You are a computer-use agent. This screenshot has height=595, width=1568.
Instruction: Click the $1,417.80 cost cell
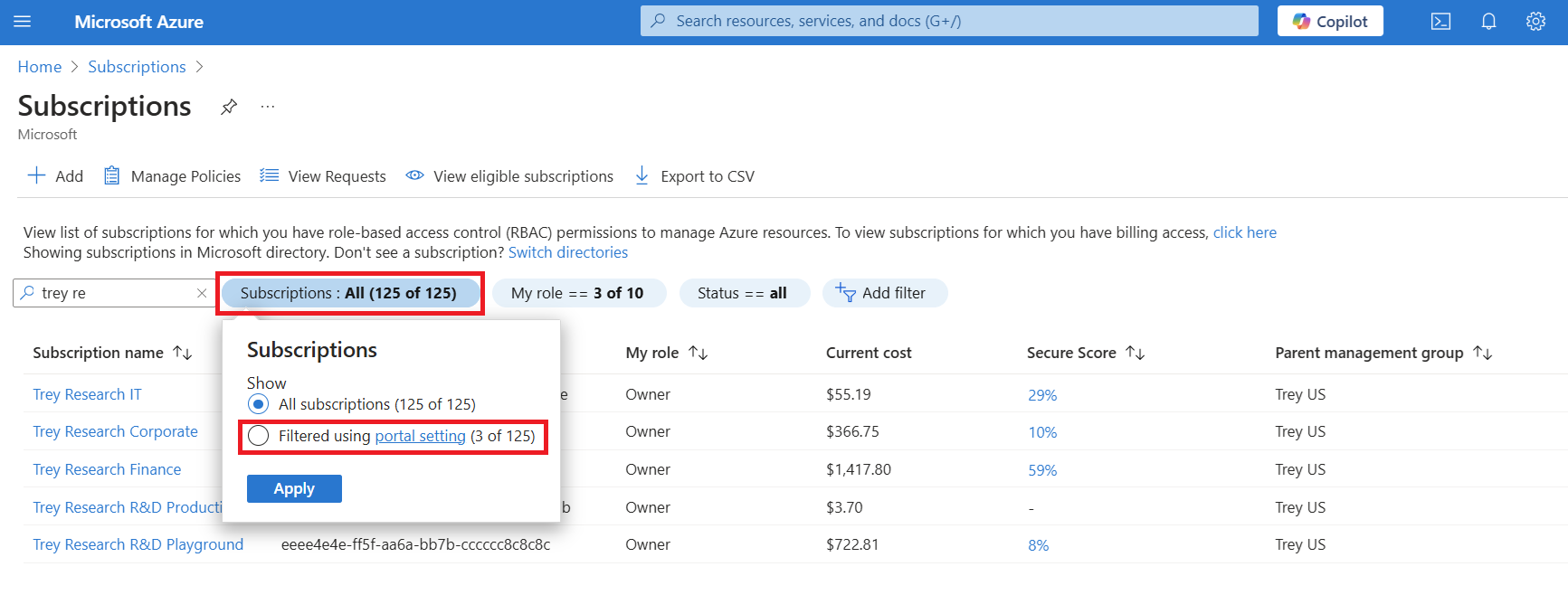(859, 469)
